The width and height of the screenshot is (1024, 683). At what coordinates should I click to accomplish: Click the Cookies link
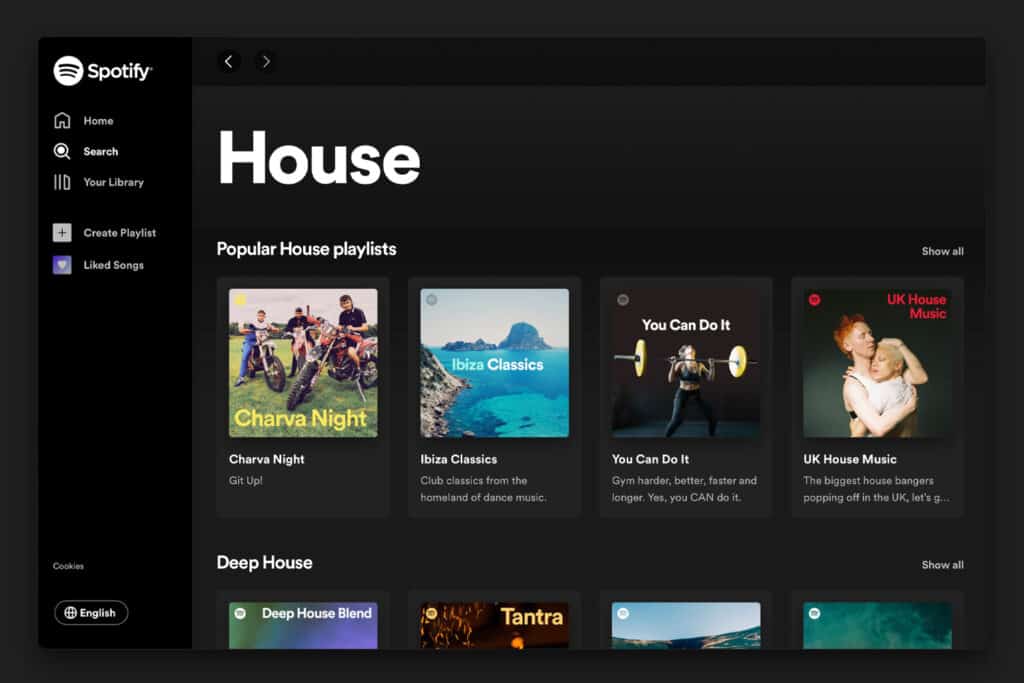coord(69,566)
